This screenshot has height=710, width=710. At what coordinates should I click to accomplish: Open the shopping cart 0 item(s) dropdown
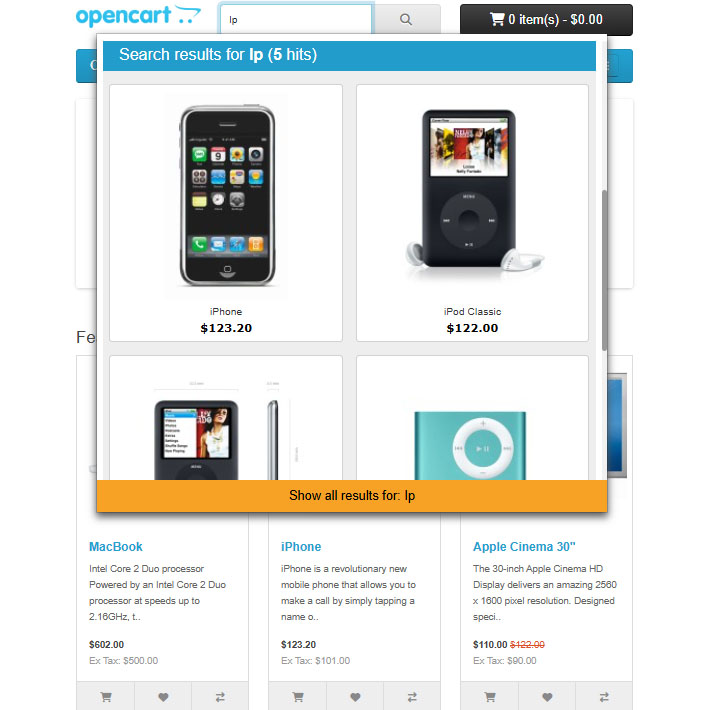546,19
